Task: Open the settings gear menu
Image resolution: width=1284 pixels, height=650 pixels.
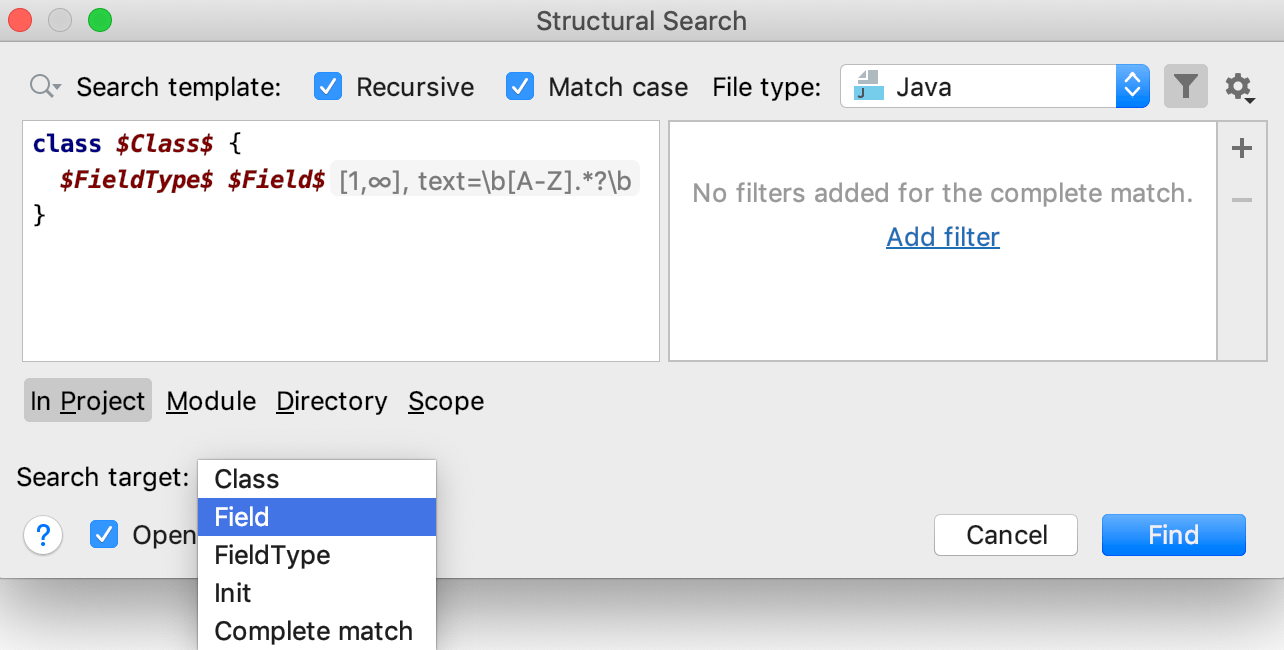Action: (x=1240, y=88)
